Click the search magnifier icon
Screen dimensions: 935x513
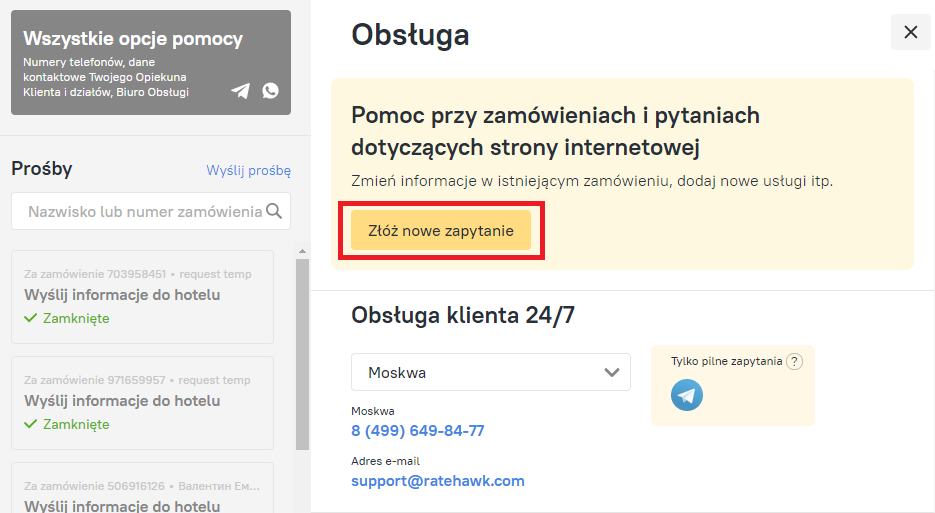tap(274, 211)
